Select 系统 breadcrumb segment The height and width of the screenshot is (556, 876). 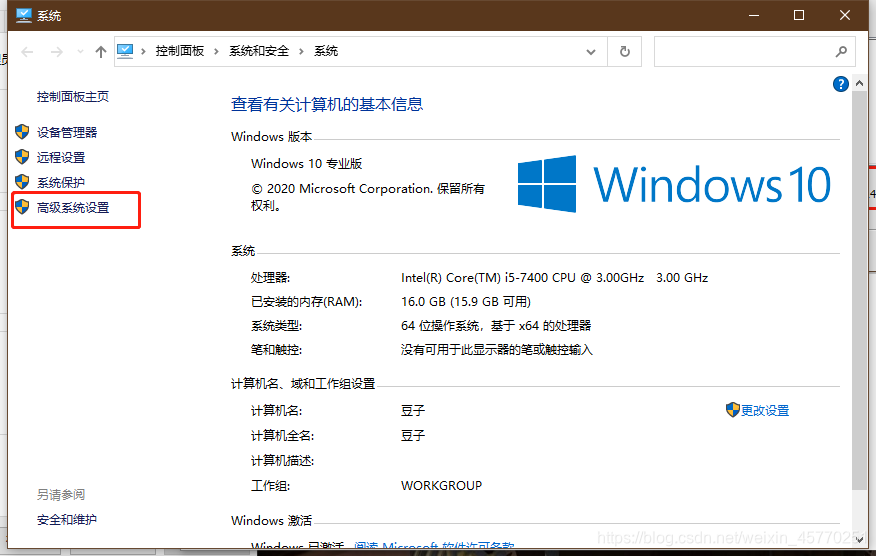[x=326, y=51]
